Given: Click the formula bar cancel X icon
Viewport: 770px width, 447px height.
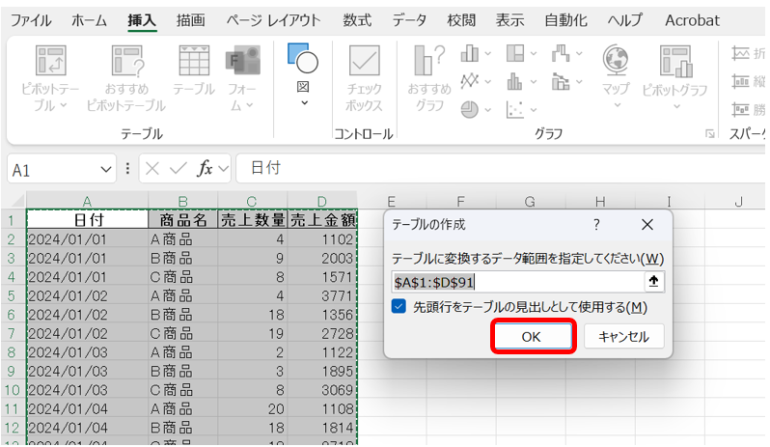Looking at the screenshot, I should (152, 169).
